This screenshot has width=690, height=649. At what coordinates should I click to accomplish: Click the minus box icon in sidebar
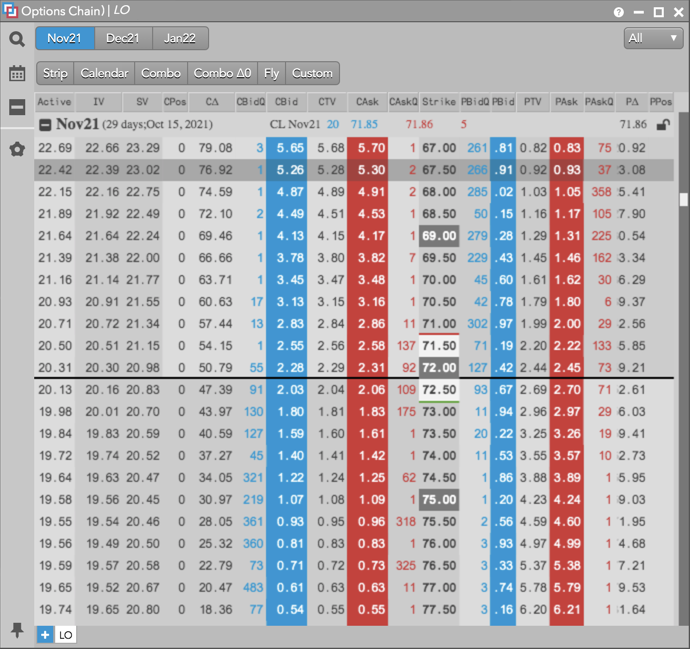click(17, 108)
